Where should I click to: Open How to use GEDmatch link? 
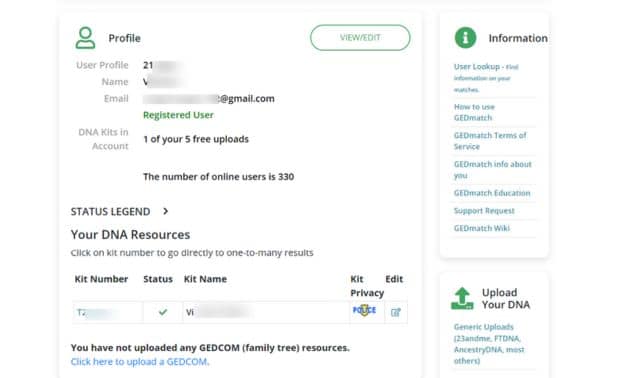pos(474,112)
